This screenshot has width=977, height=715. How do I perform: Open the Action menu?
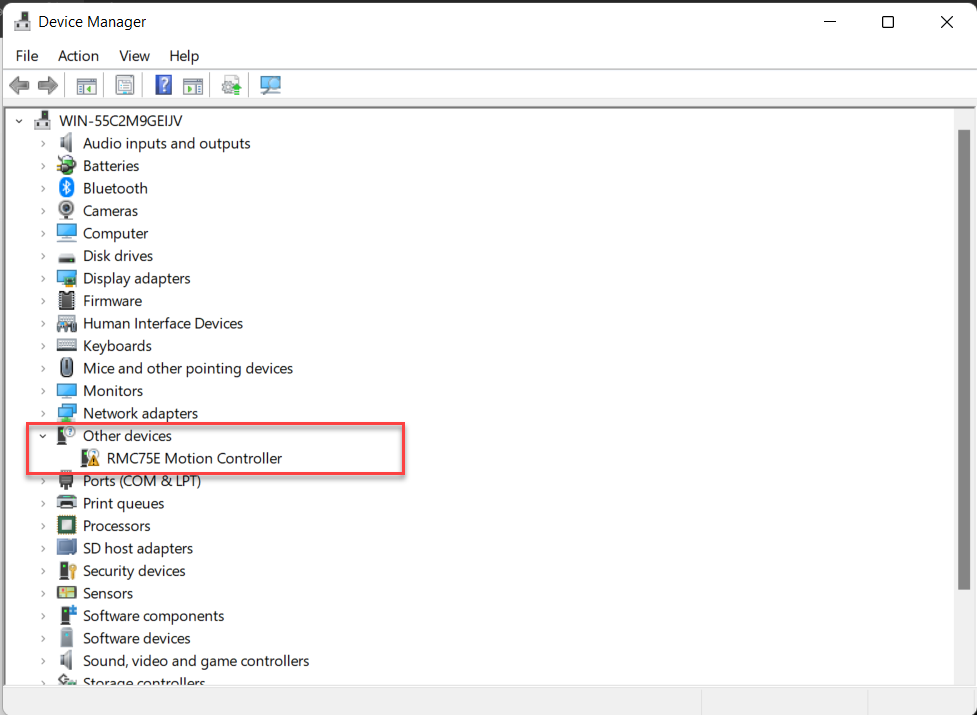tap(78, 56)
